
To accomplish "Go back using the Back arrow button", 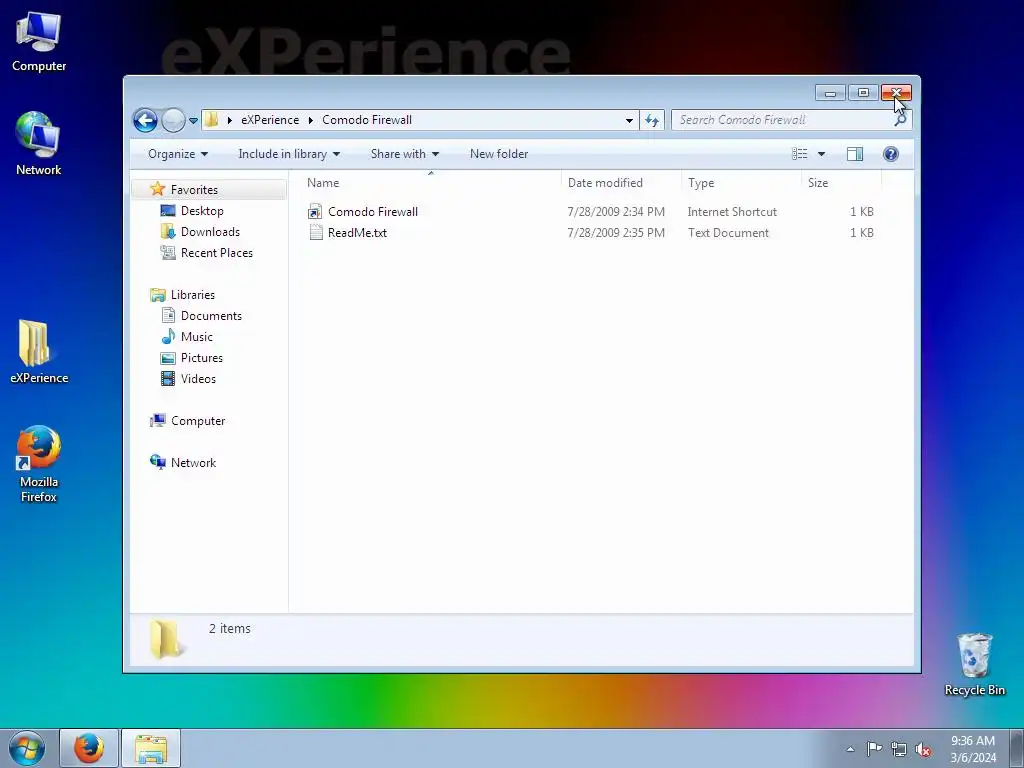I will 145,120.
